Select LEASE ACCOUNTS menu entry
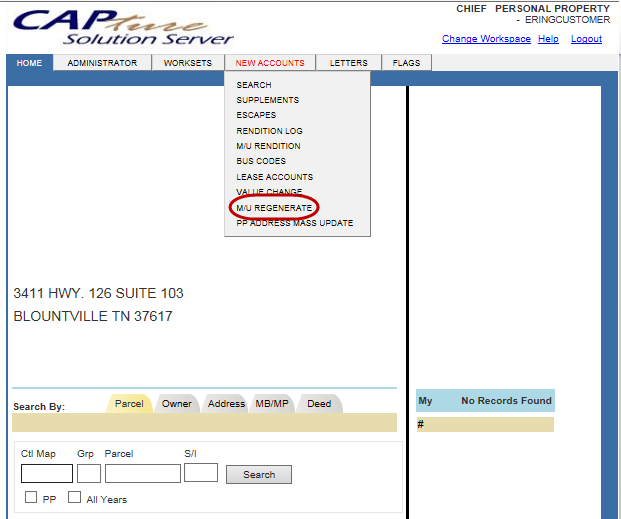 click(x=274, y=177)
